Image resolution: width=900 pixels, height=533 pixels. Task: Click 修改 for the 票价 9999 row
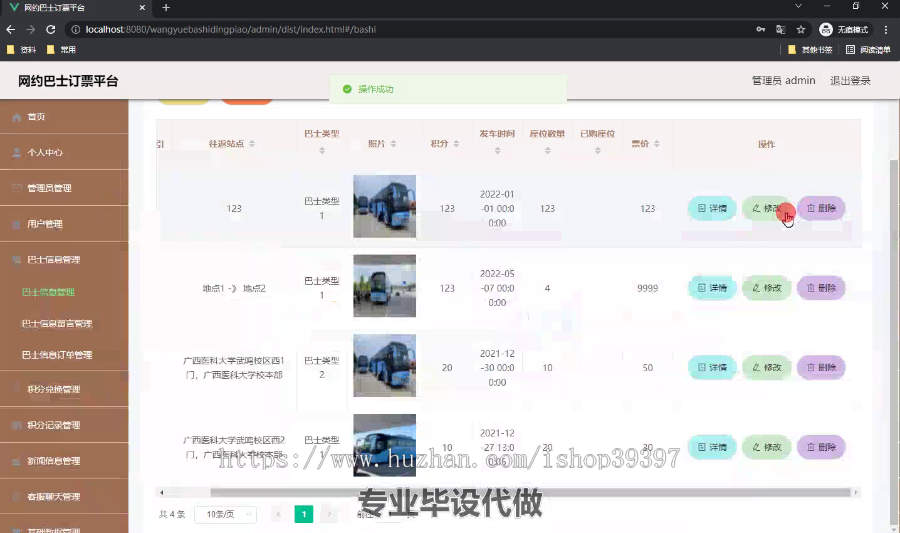(766, 288)
